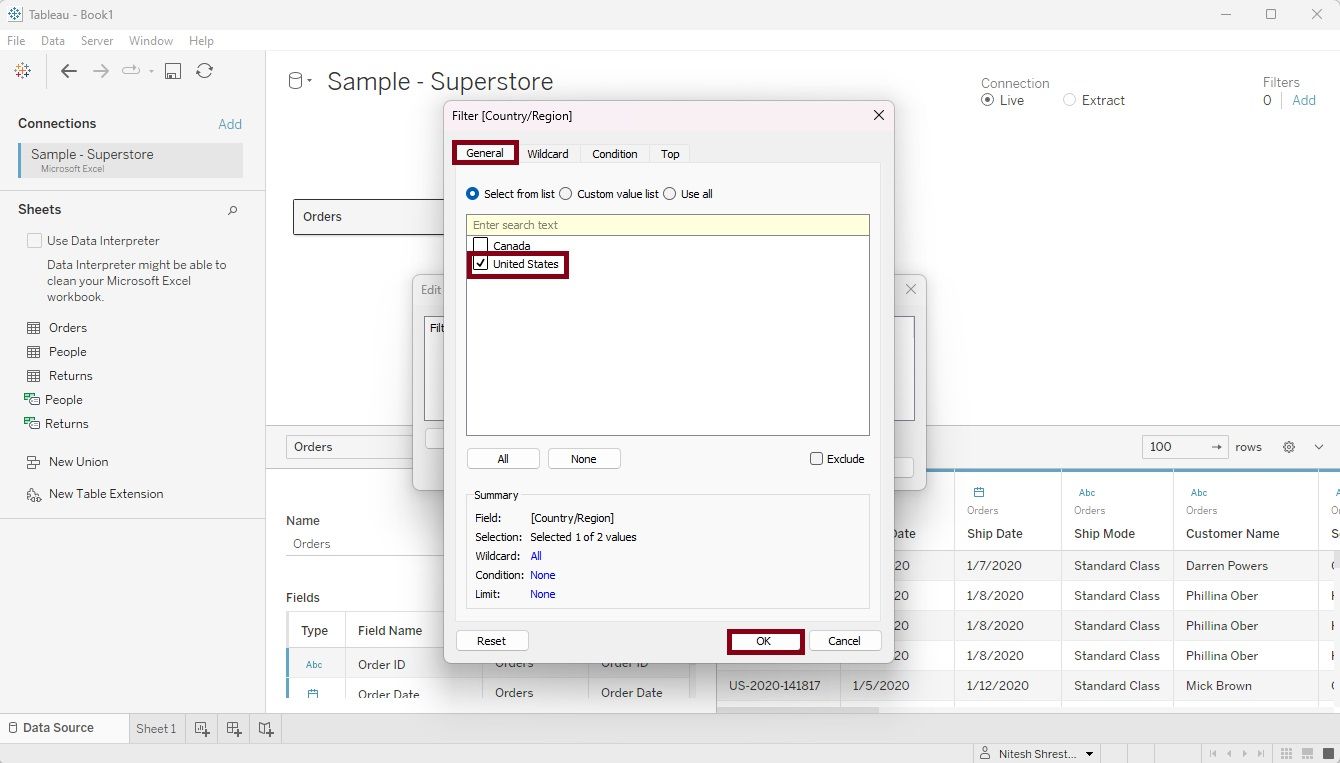The height and width of the screenshot is (763, 1340).
Task: Add a new worksheet with the tab icon
Action: point(202,729)
